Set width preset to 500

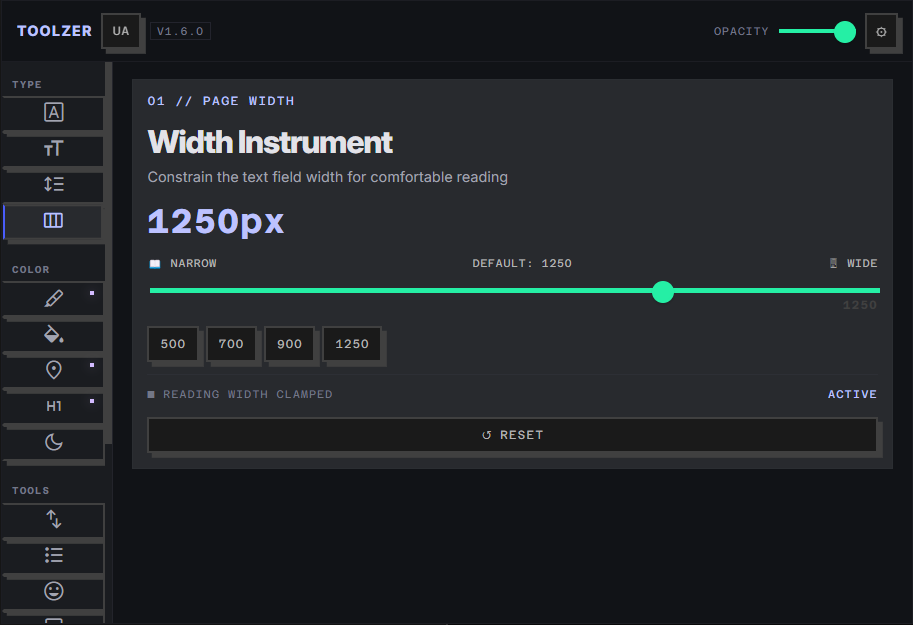(x=173, y=344)
